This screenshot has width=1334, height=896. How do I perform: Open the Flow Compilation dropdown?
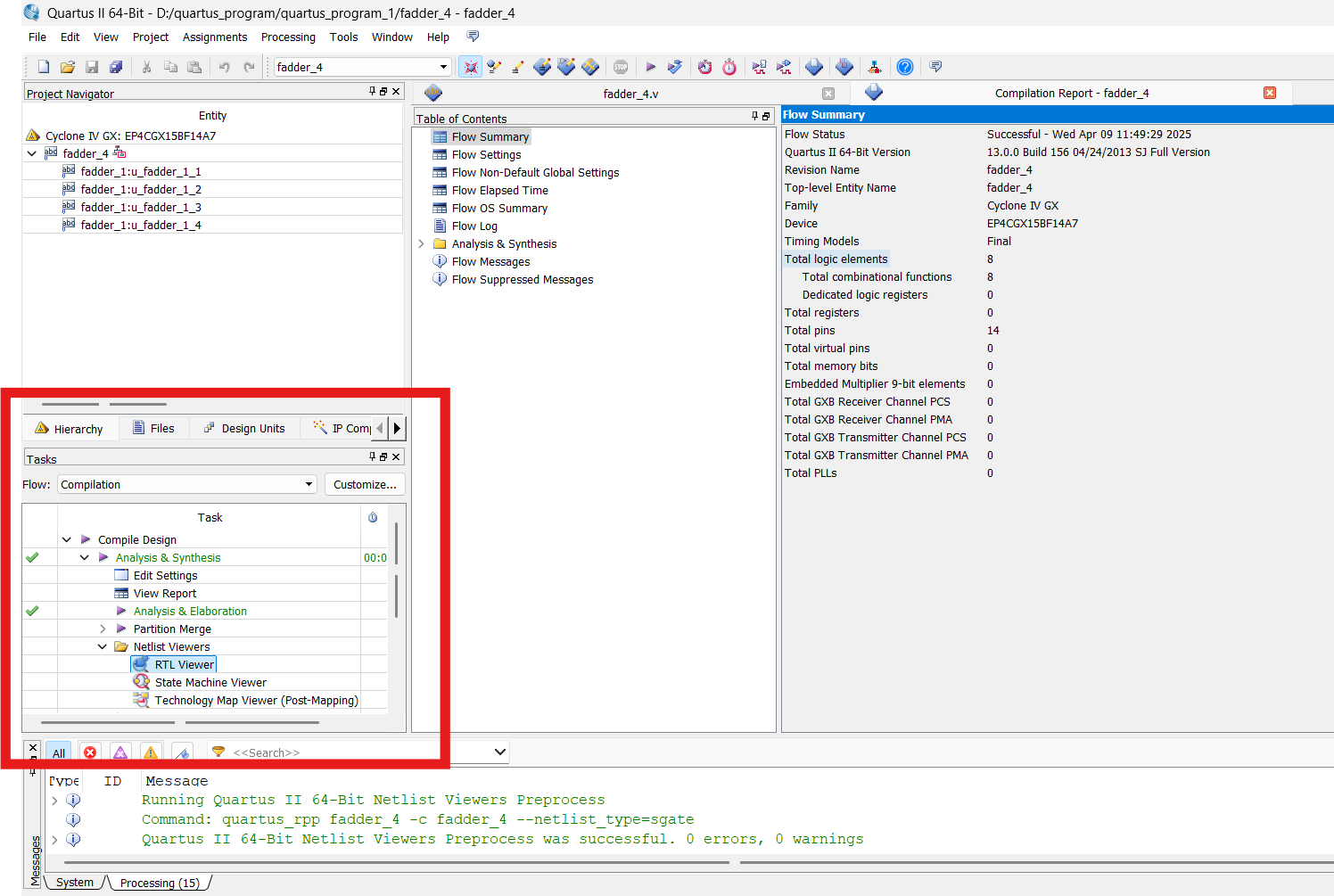click(188, 484)
